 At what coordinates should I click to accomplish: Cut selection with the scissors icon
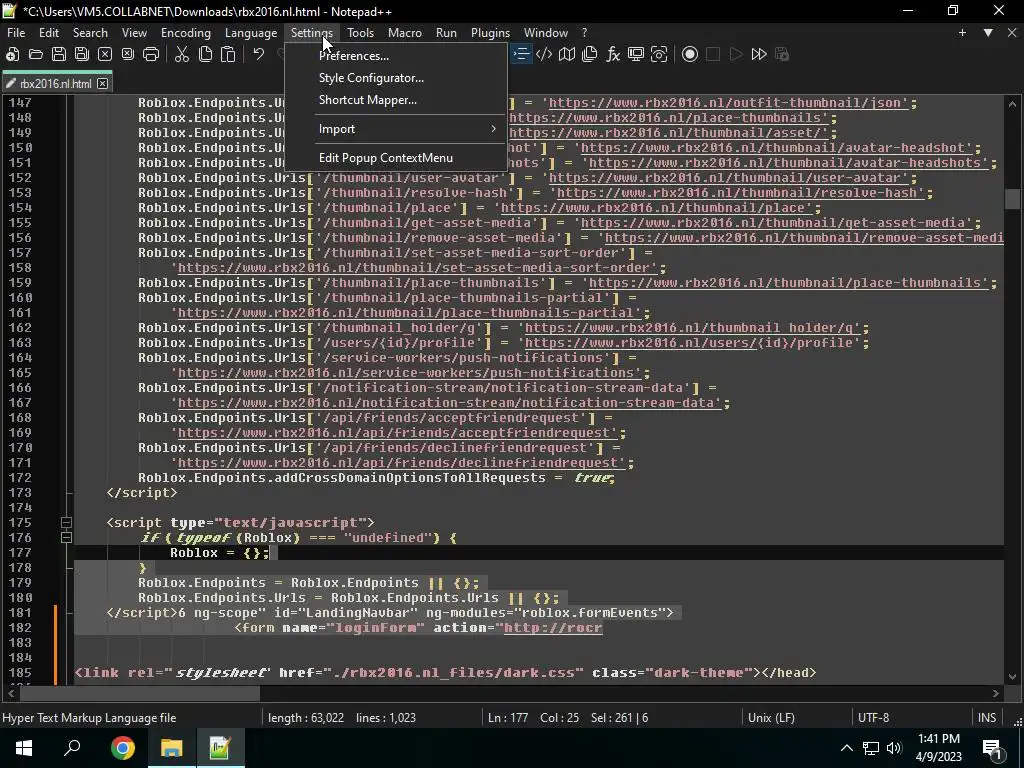click(x=182, y=54)
